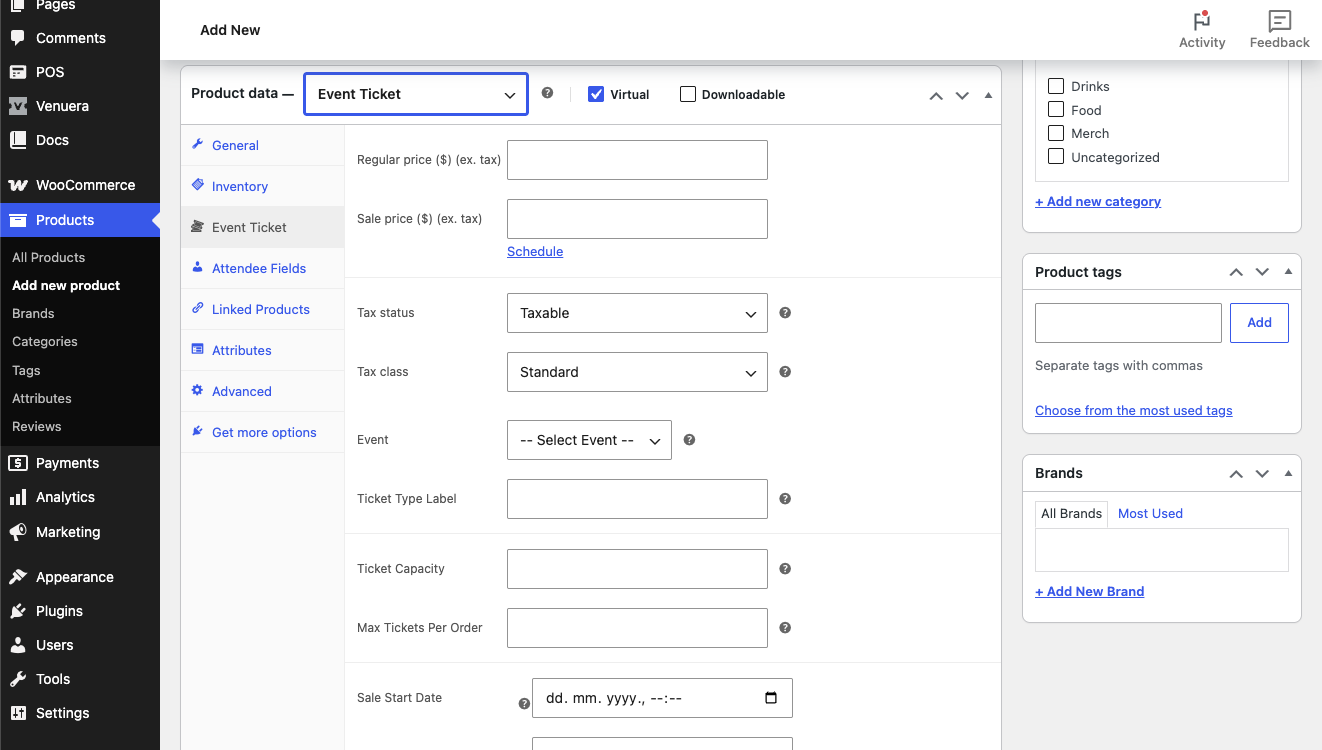Move Product data panel up
This screenshot has width=1322, height=750.
click(936, 96)
